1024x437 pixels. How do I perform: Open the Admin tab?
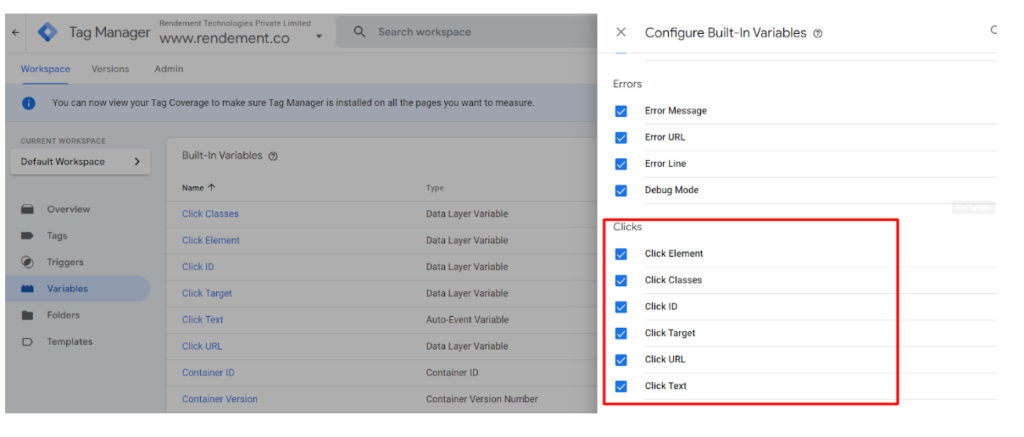tap(169, 69)
